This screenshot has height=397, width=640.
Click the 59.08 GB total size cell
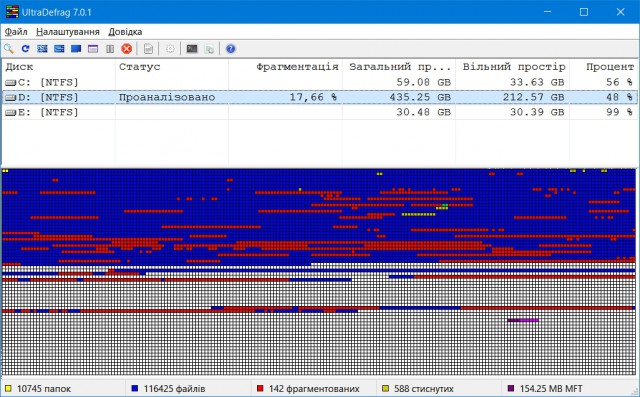[x=424, y=82]
